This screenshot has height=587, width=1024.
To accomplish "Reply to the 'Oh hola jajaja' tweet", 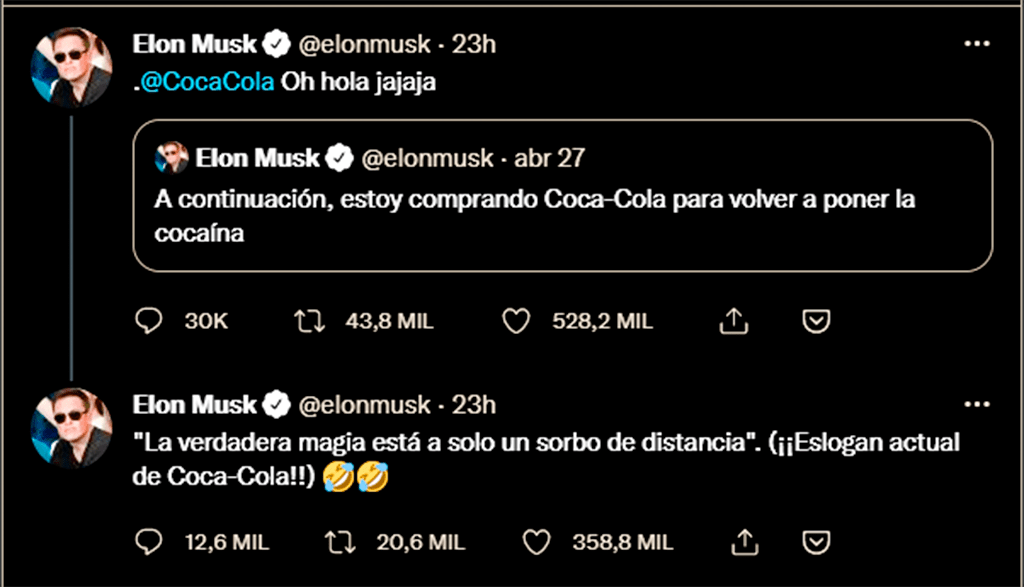I will click(148, 321).
